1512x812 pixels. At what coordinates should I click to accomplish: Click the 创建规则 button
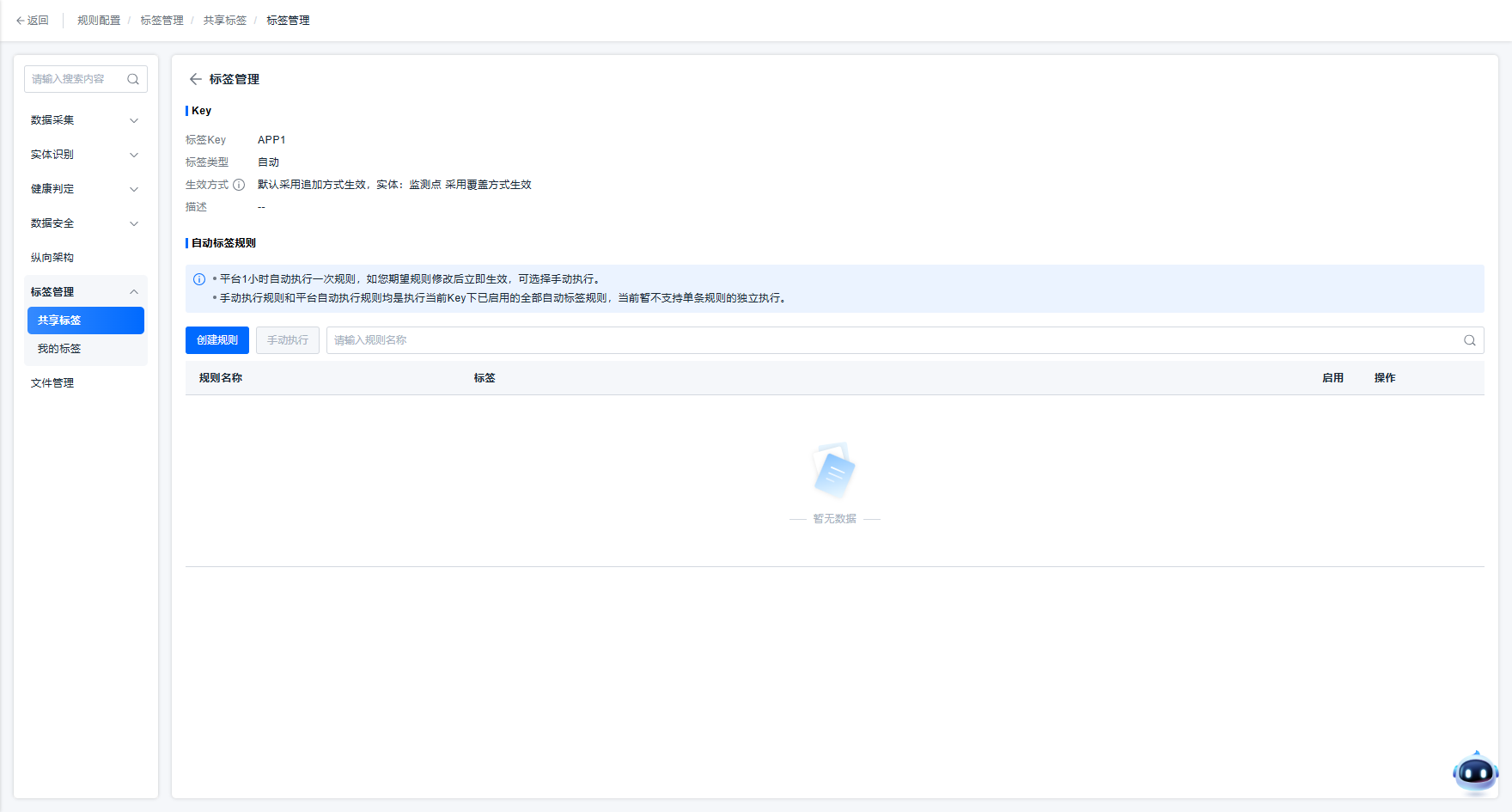click(x=217, y=340)
